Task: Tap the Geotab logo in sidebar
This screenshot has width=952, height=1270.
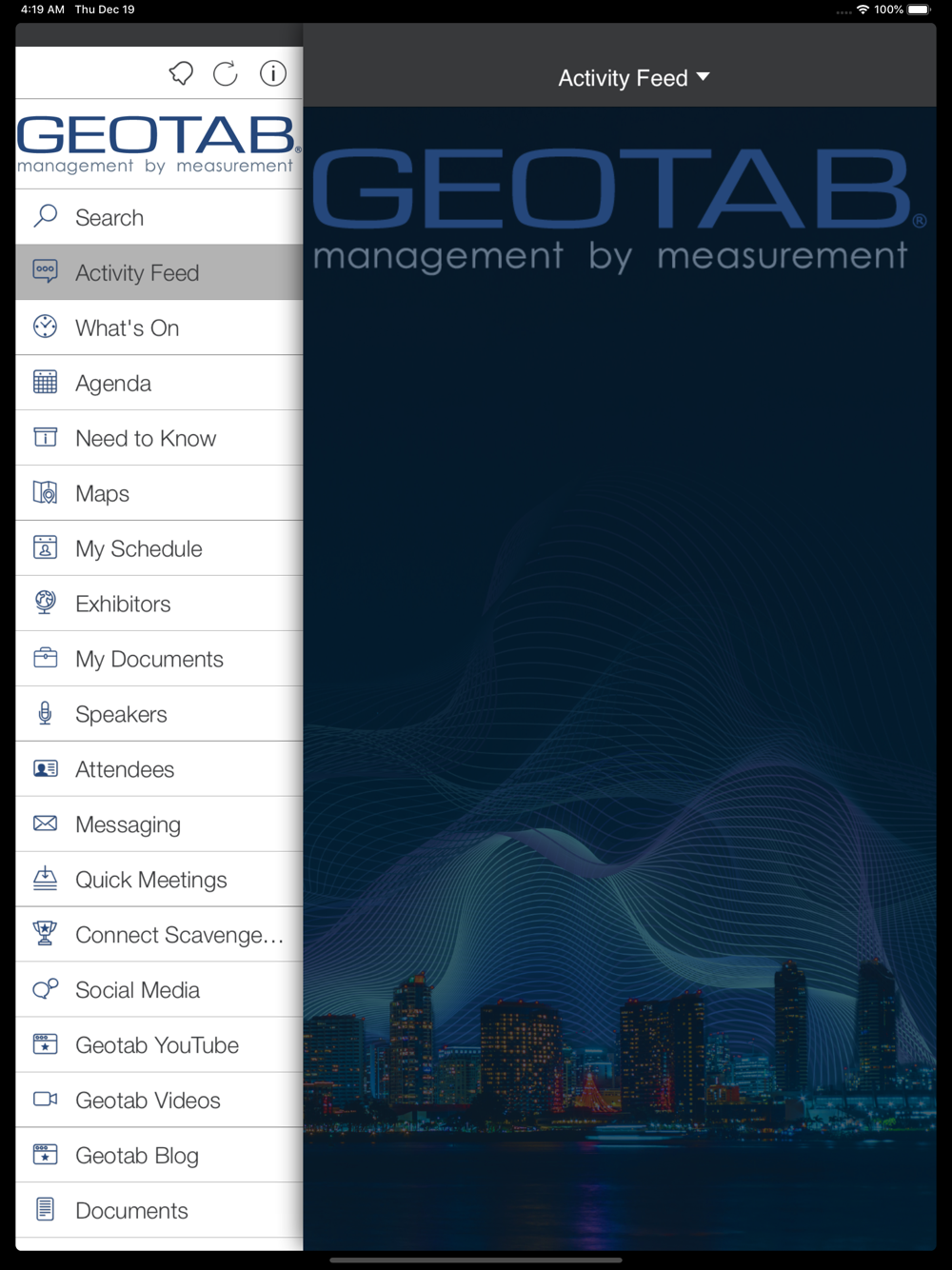Action: (x=159, y=145)
